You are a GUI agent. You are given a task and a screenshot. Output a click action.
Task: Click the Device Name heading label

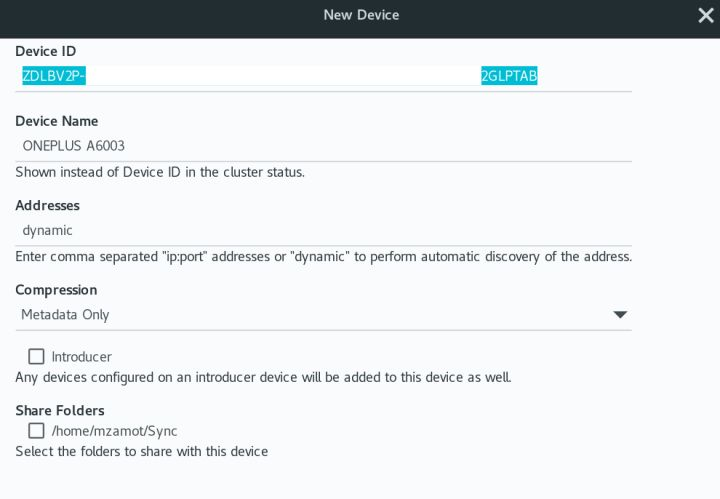pyautogui.click(x=57, y=121)
